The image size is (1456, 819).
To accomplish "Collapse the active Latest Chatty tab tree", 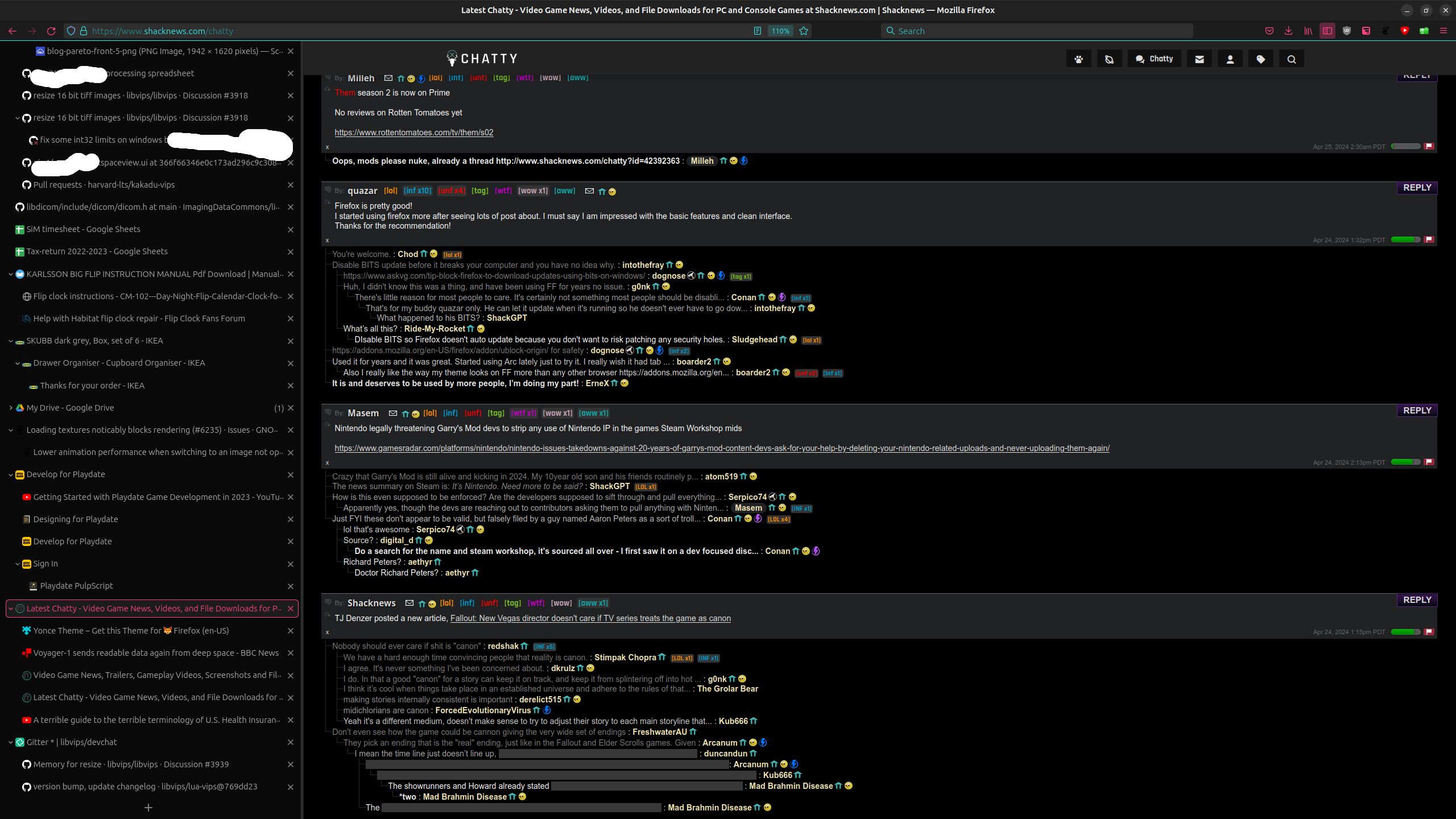I will click(x=10, y=609).
